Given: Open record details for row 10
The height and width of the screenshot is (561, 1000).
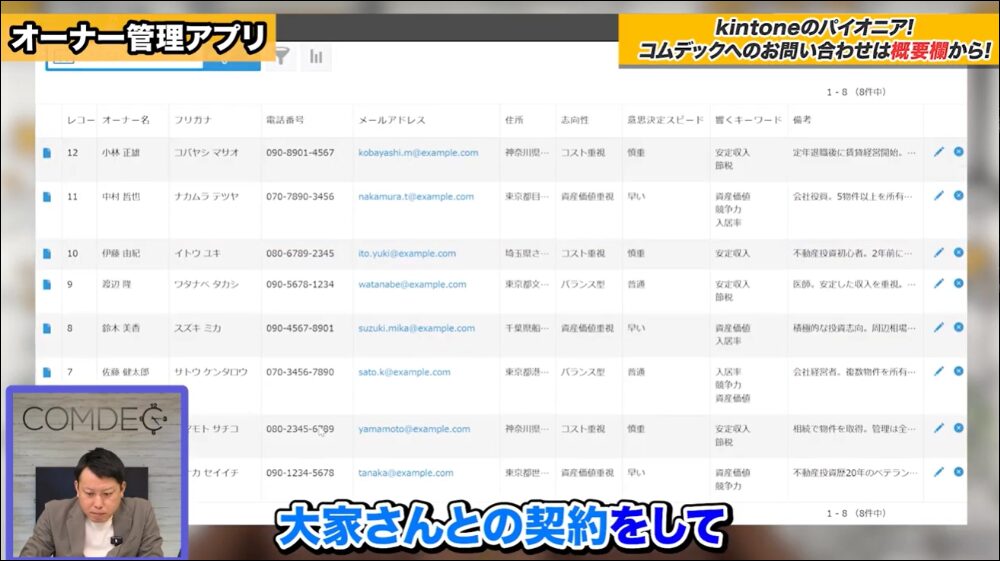Looking at the screenshot, I should pyautogui.click(x=47, y=254).
